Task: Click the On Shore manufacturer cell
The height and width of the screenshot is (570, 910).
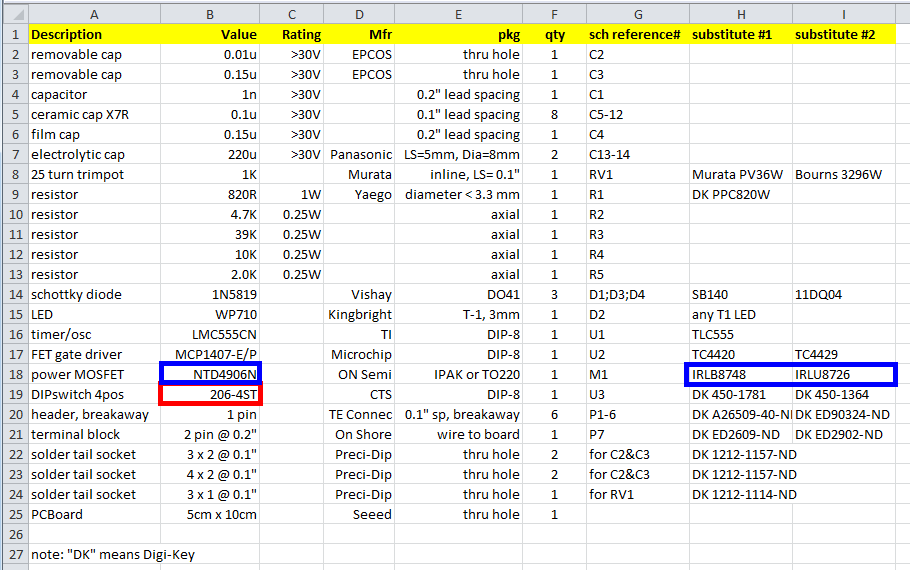Action: coord(359,435)
